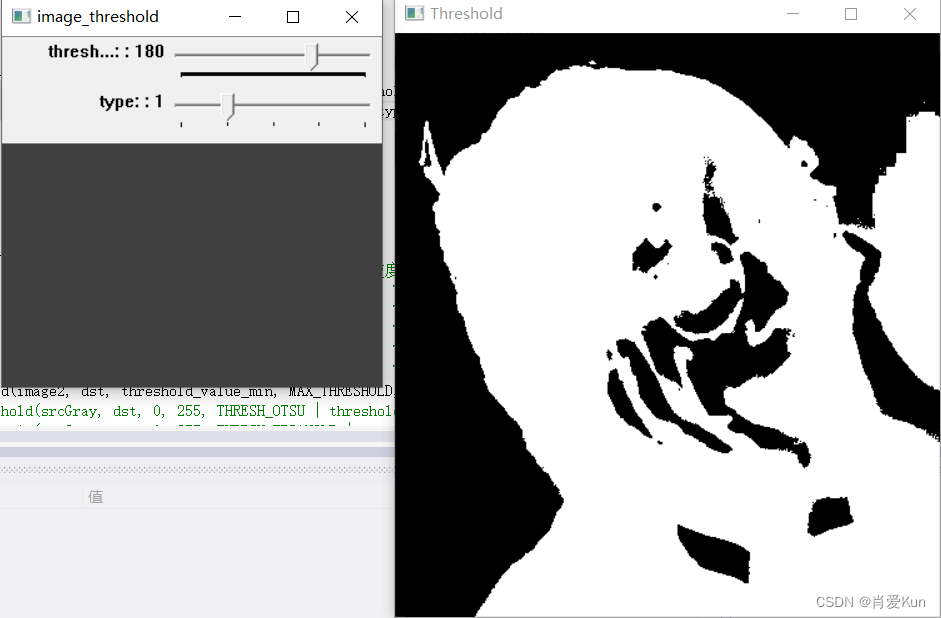The height and width of the screenshot is (618, 941).
Task: Minimize the image_threshold window
Action: pos(235,17)
